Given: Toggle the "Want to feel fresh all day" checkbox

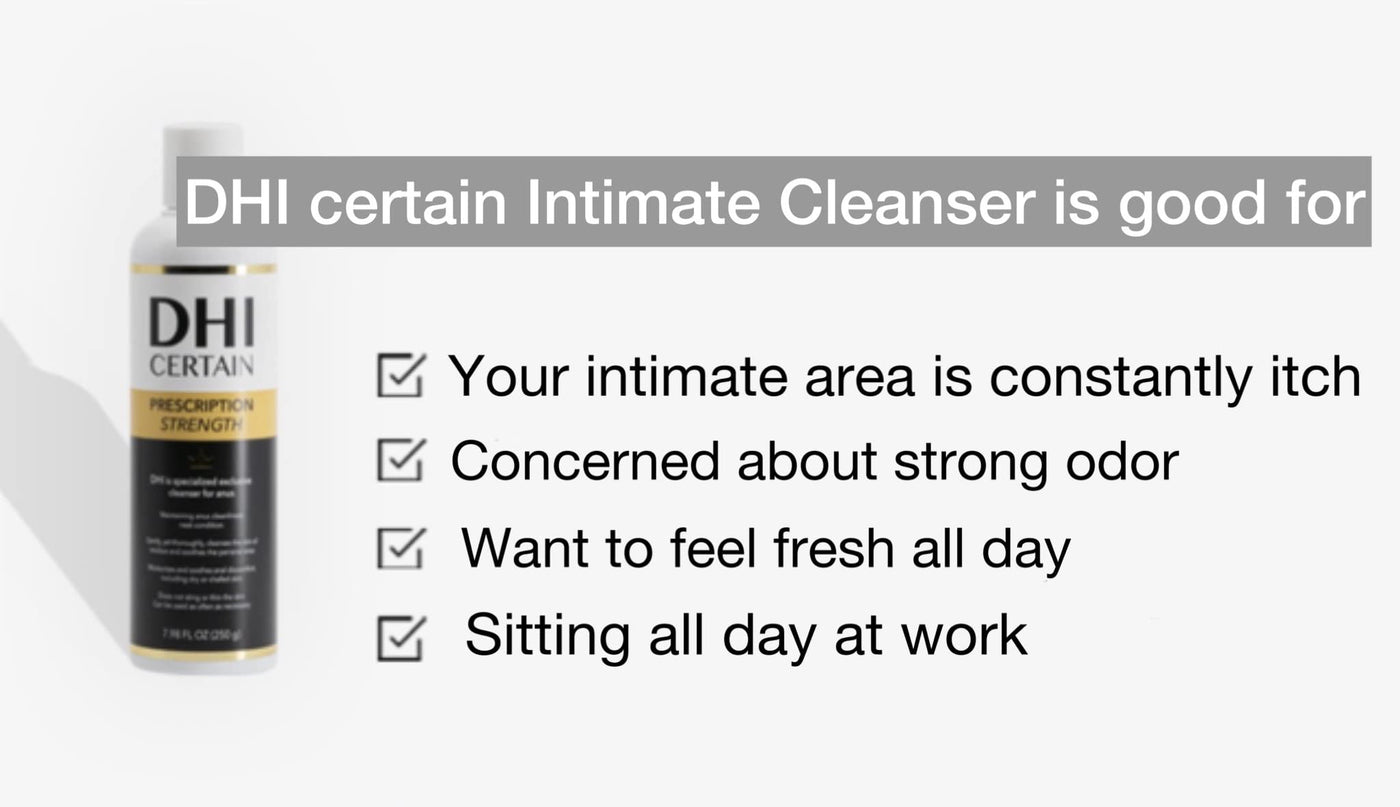Looking at the screenshot, I should (400, 548).
